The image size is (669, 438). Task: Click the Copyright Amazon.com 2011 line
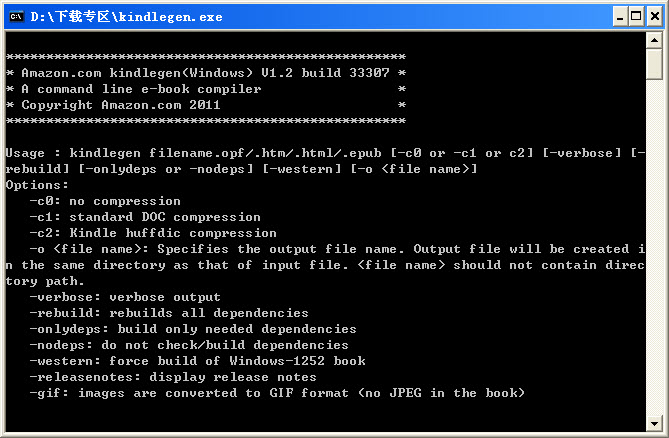120,105
